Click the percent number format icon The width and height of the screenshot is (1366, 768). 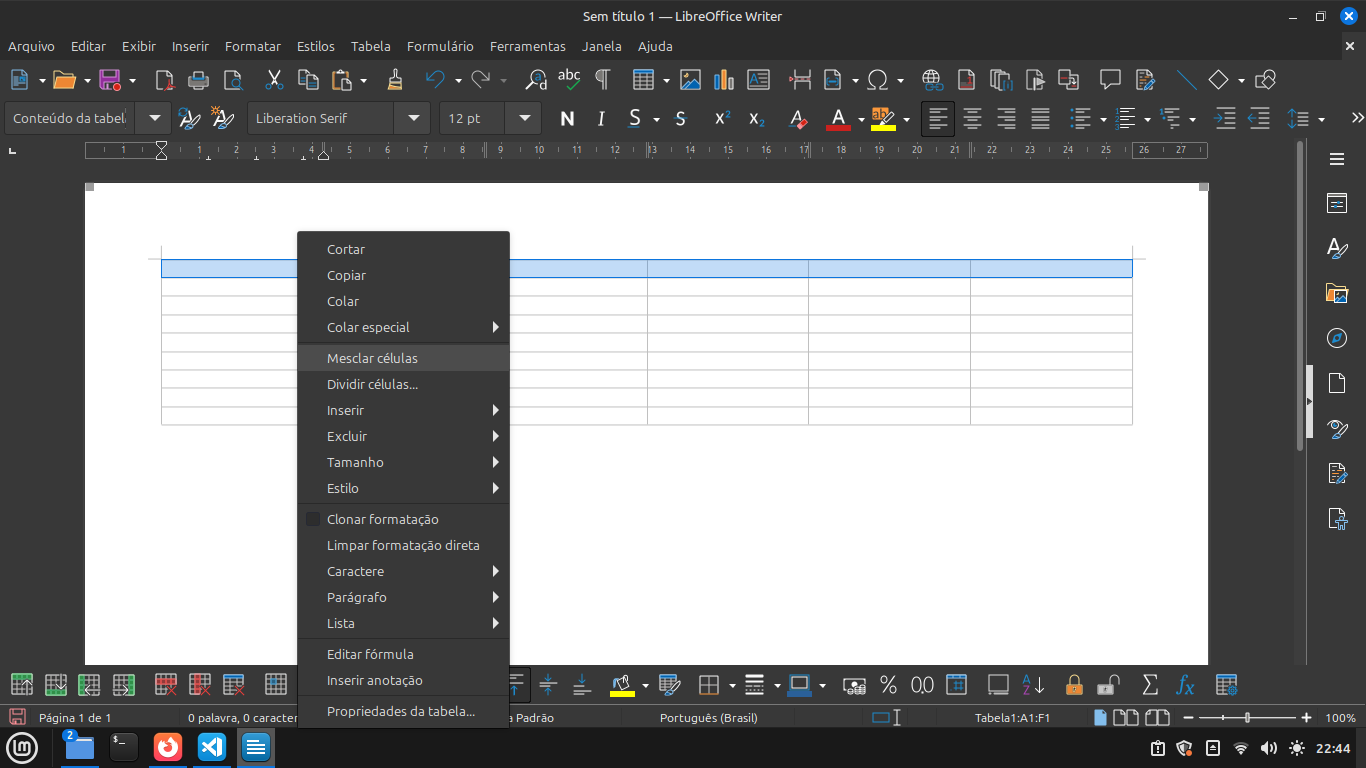pyautogui.click(x=888, y=685)
